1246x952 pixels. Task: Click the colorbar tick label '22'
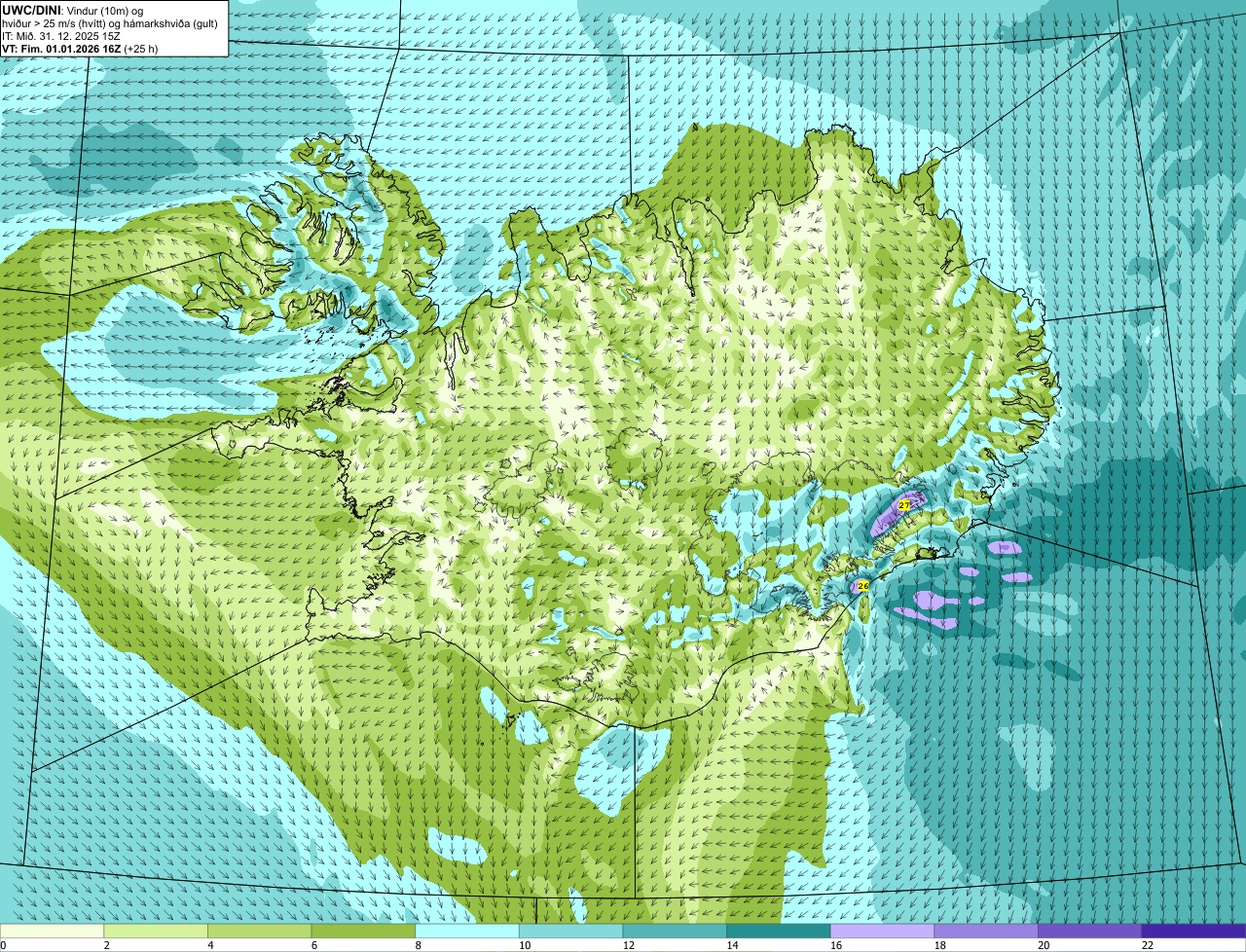click(x=1148, y=945)
